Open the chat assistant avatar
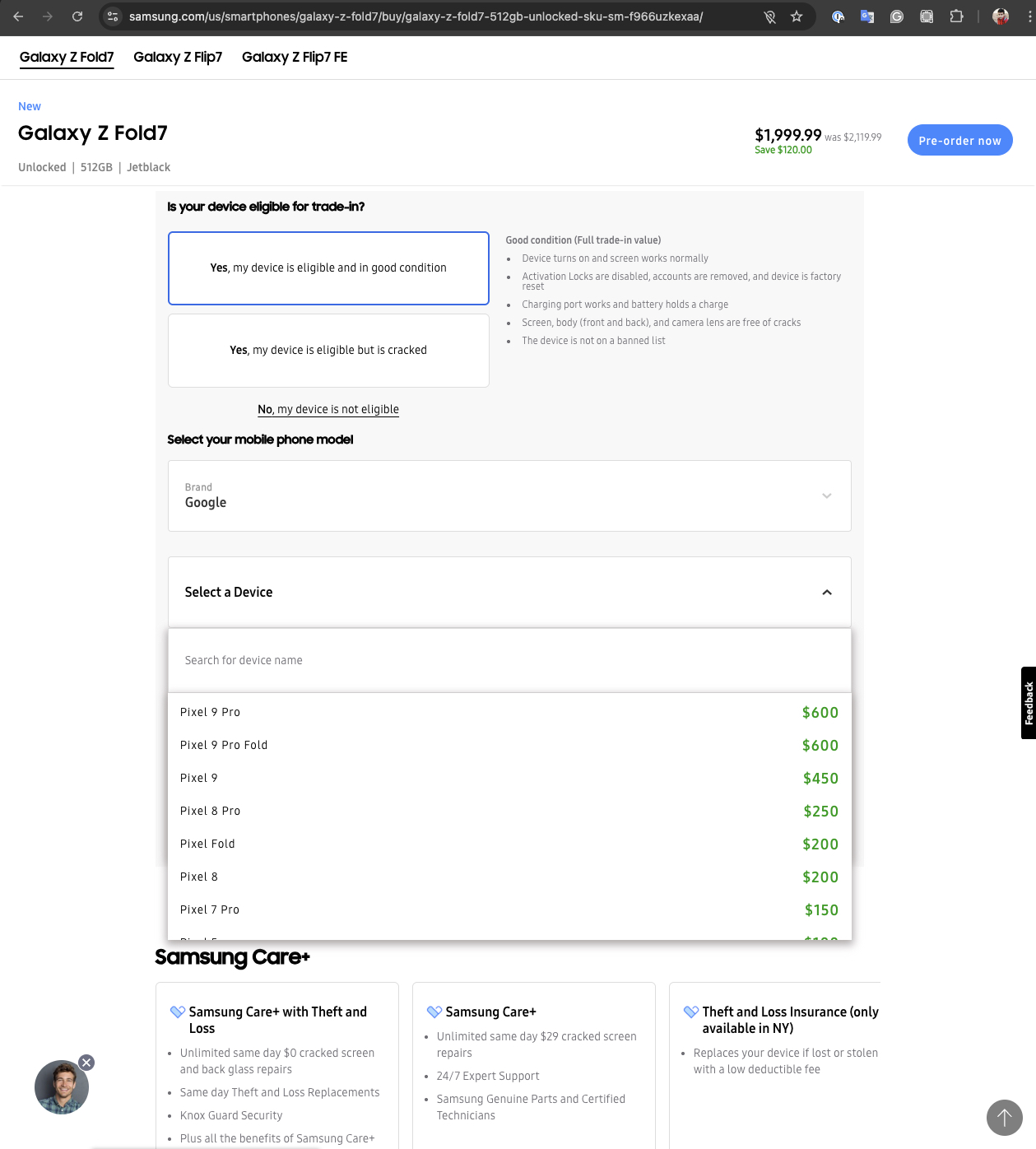1036x1149 pixels. (x=61, y=1087)
